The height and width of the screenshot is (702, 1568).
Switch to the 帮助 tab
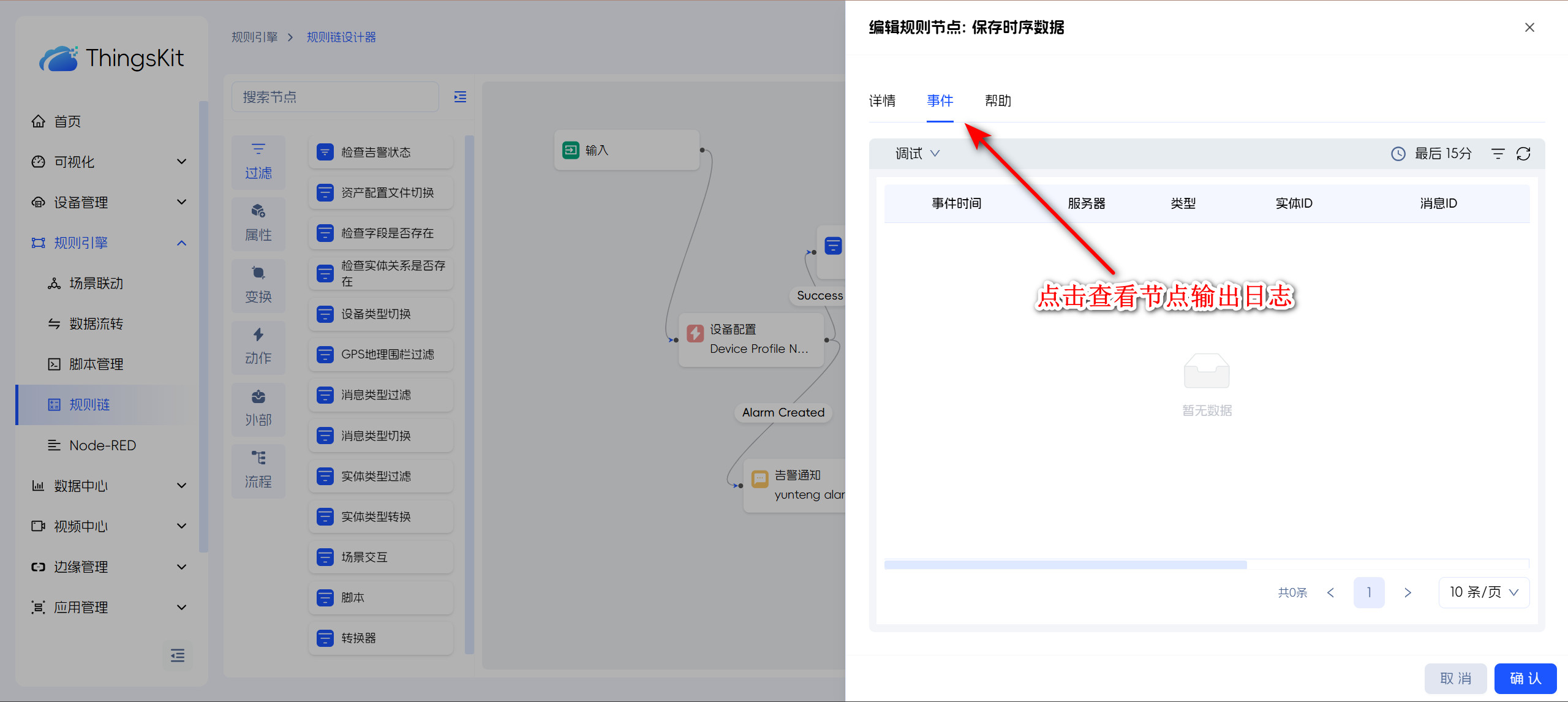998,101
